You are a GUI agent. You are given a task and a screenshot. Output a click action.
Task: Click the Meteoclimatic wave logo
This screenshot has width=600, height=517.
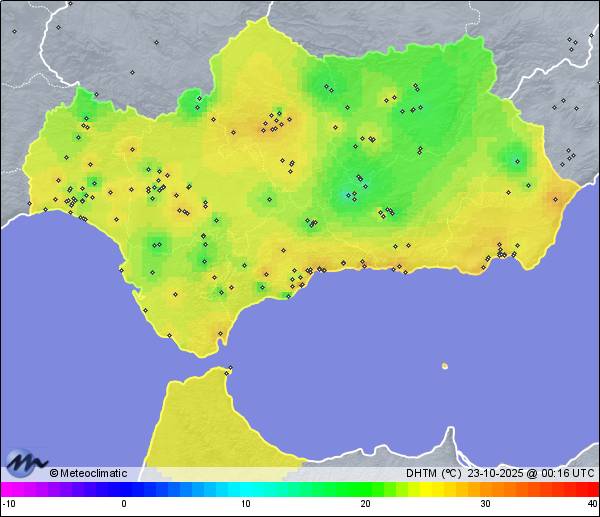(x=25, y=462)
